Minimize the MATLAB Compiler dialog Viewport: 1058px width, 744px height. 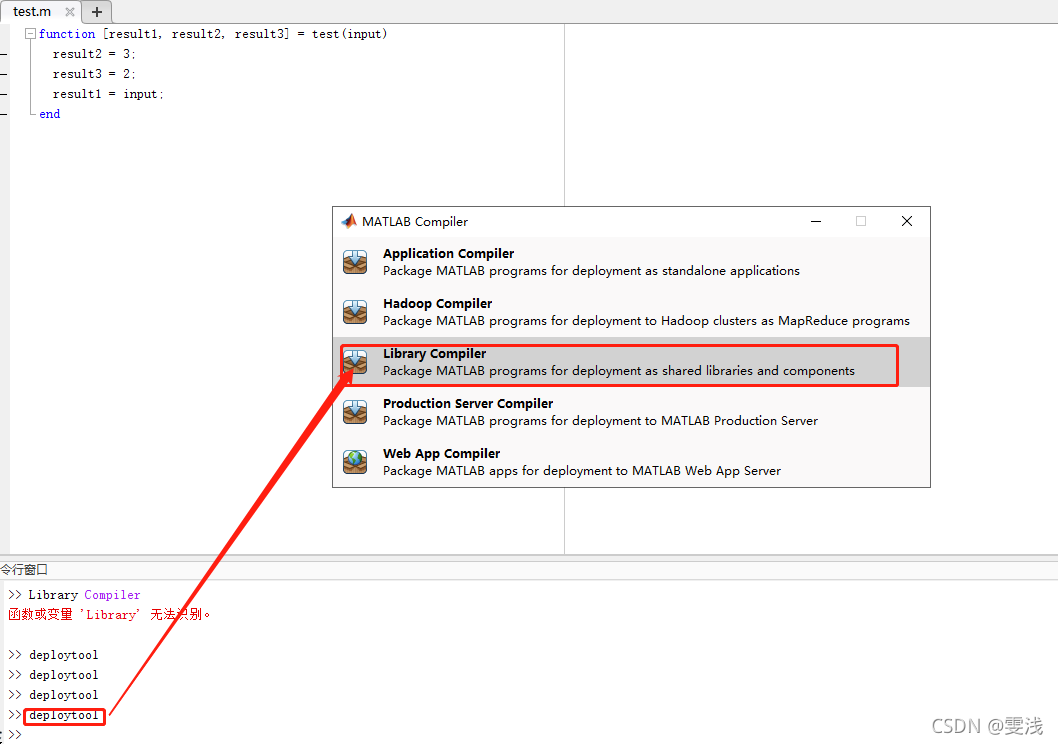[816, 221]
